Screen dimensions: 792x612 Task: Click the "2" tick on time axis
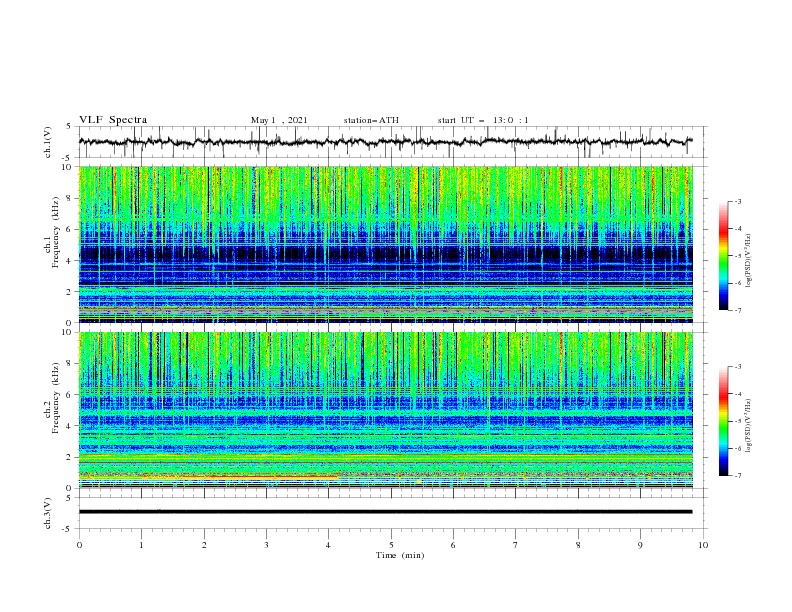click(204, 545)
